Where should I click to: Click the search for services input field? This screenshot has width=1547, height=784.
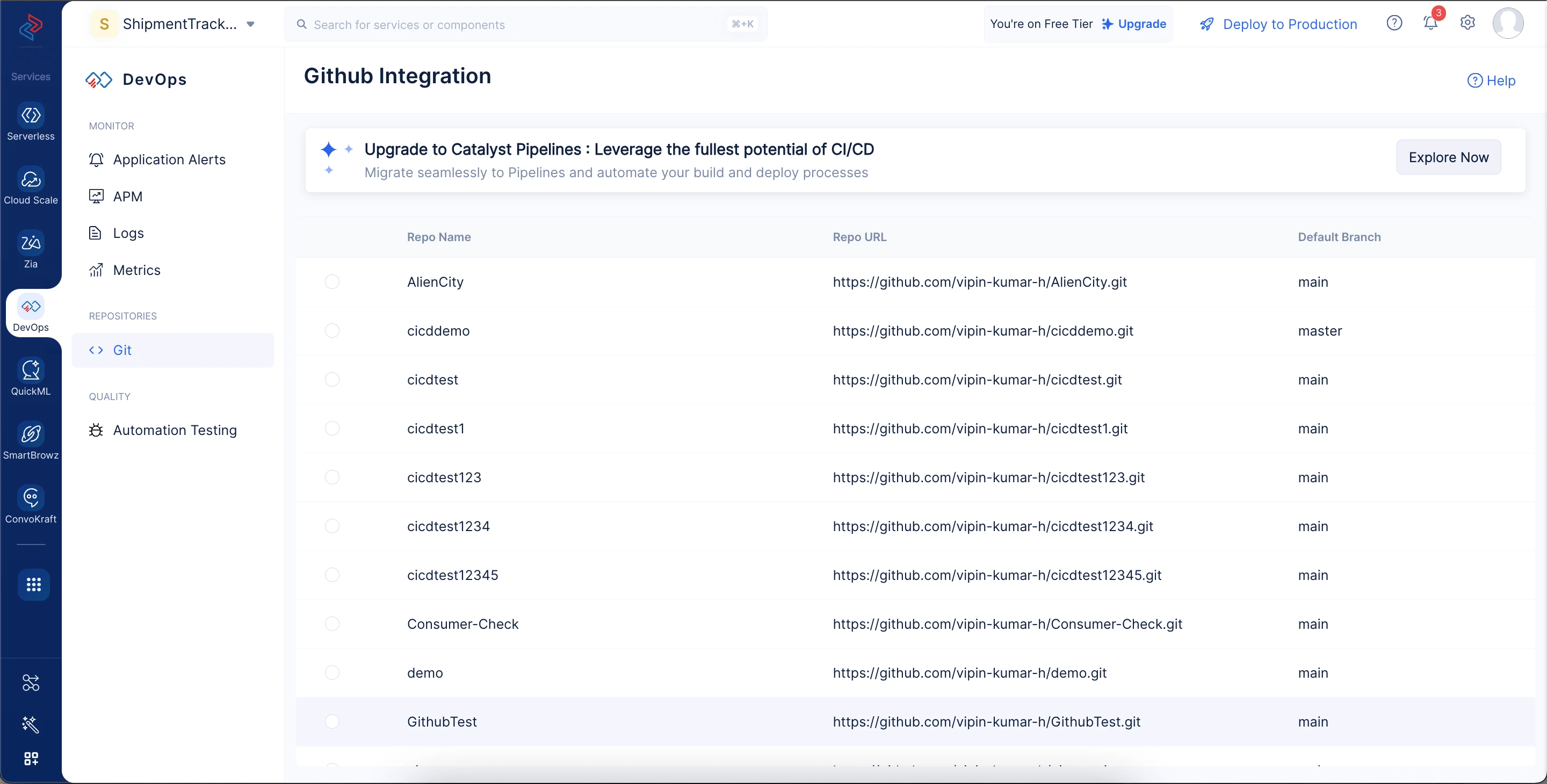[525, 24]
